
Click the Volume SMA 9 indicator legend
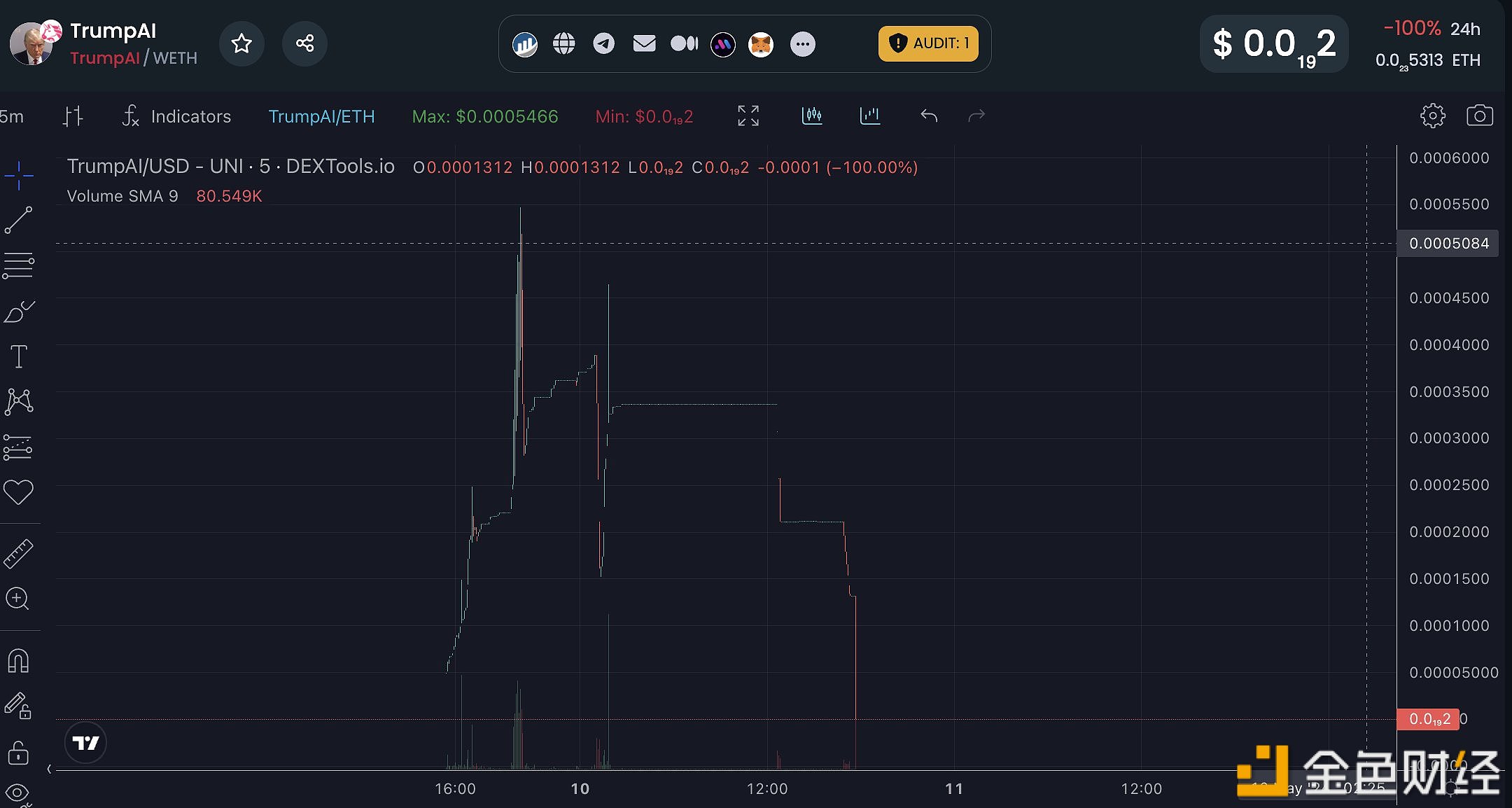(122, 196)
